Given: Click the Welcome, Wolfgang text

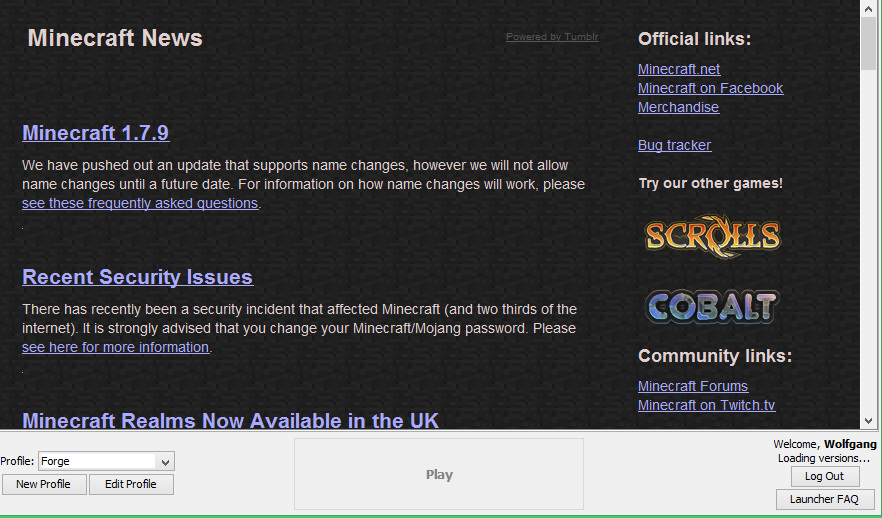Looking at the screenshot, I should [x=825, y=444].
